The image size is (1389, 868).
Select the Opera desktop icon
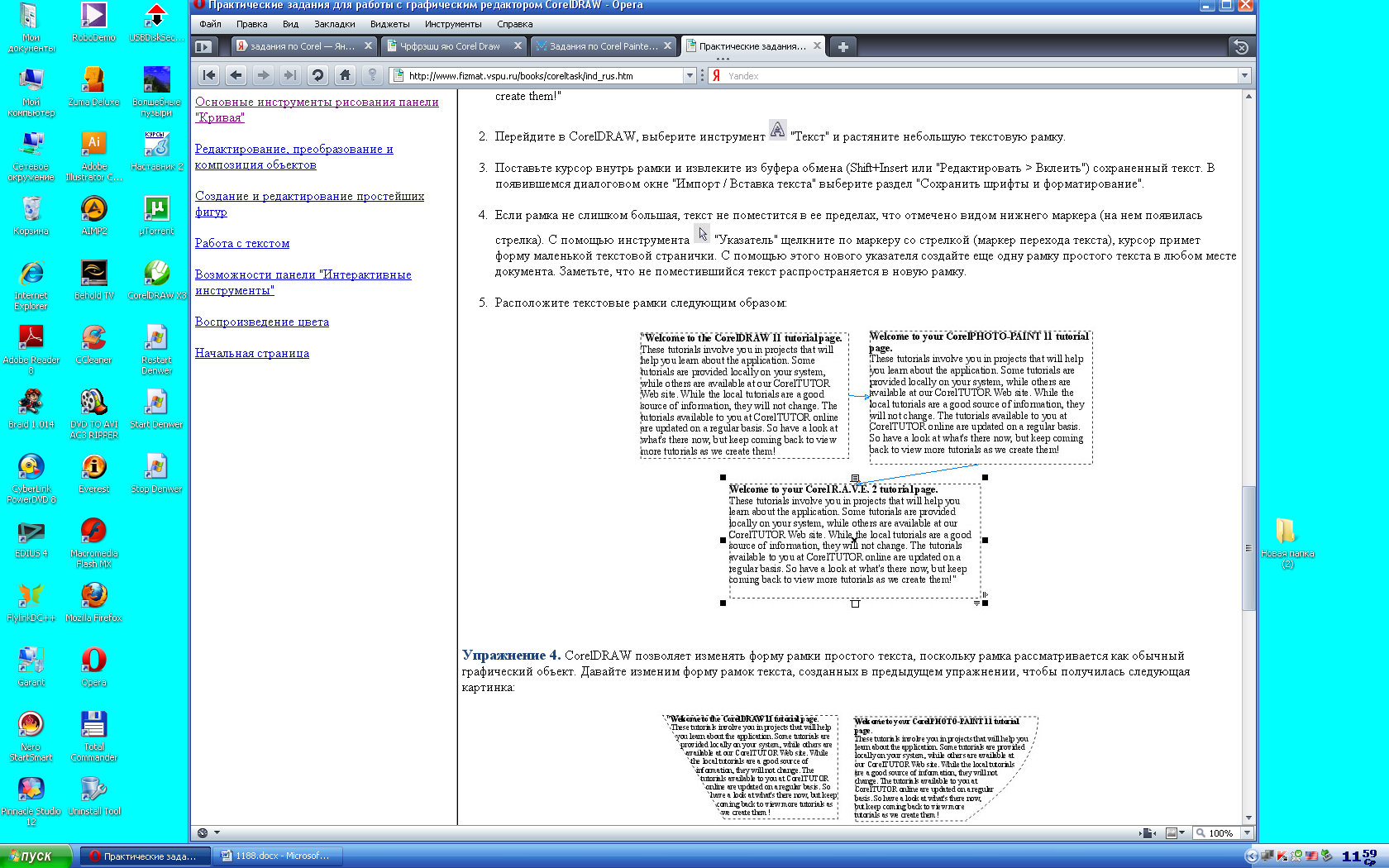(93, 665)
